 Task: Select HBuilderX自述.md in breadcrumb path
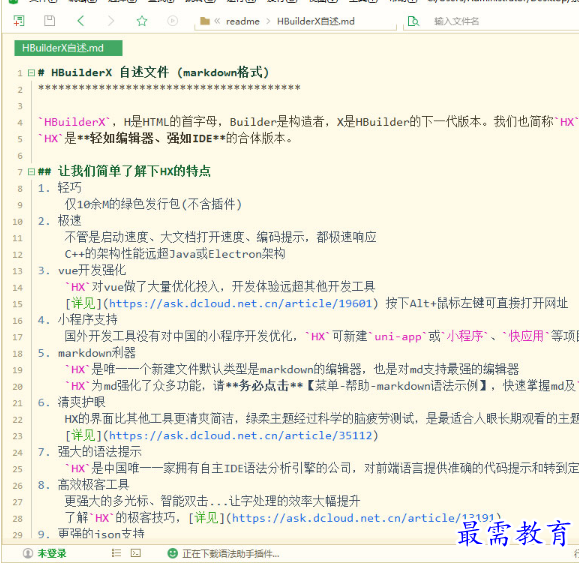[316, 21]
